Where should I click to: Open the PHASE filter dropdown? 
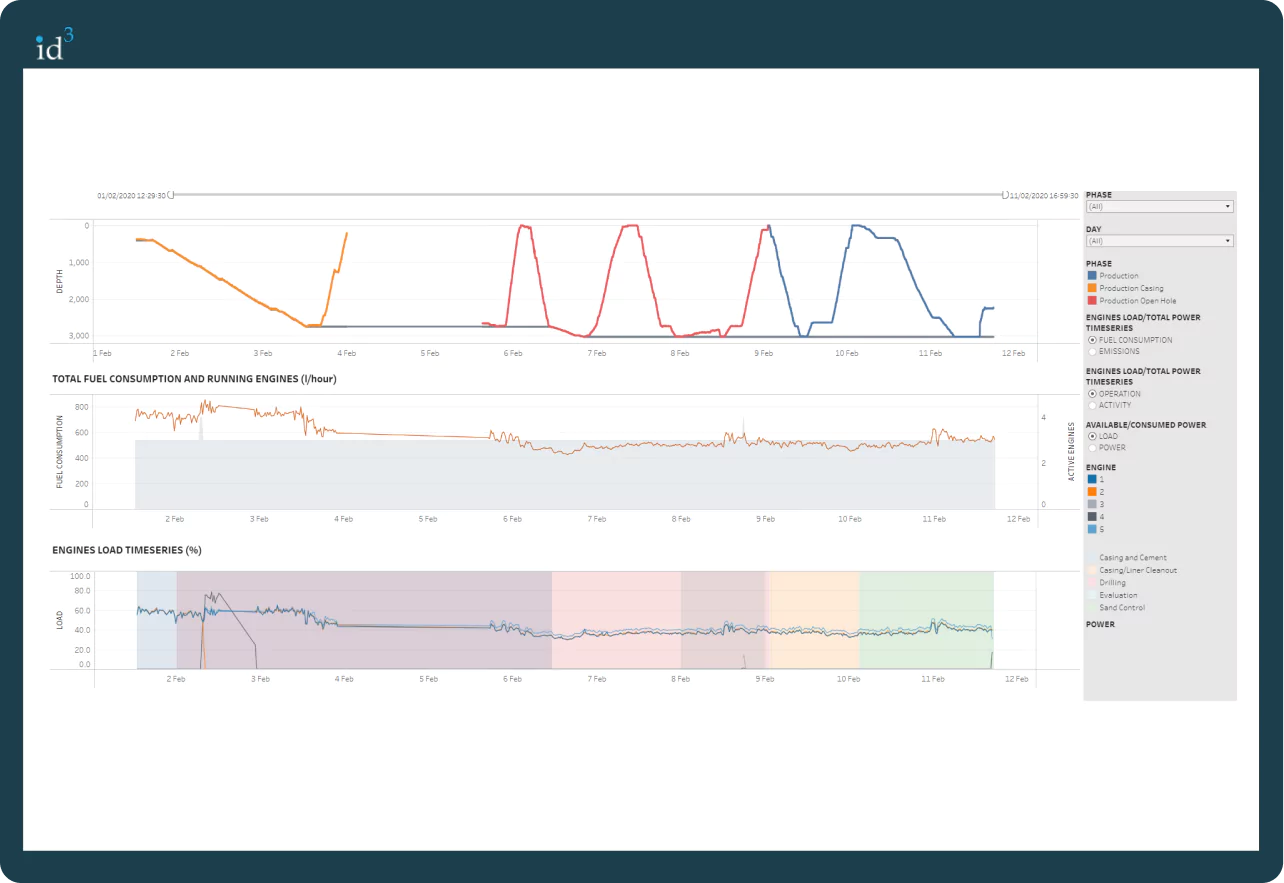click(x=1160, y=206)
